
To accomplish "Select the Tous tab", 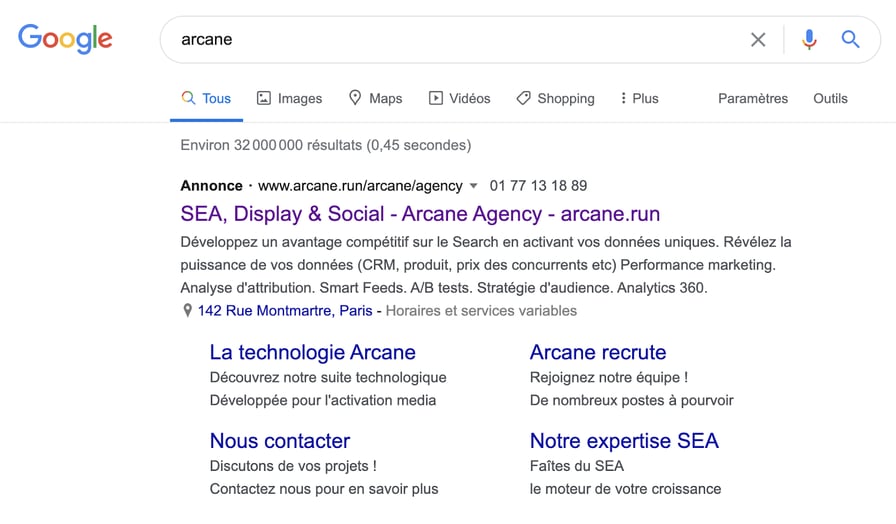I will pos(206,98).
